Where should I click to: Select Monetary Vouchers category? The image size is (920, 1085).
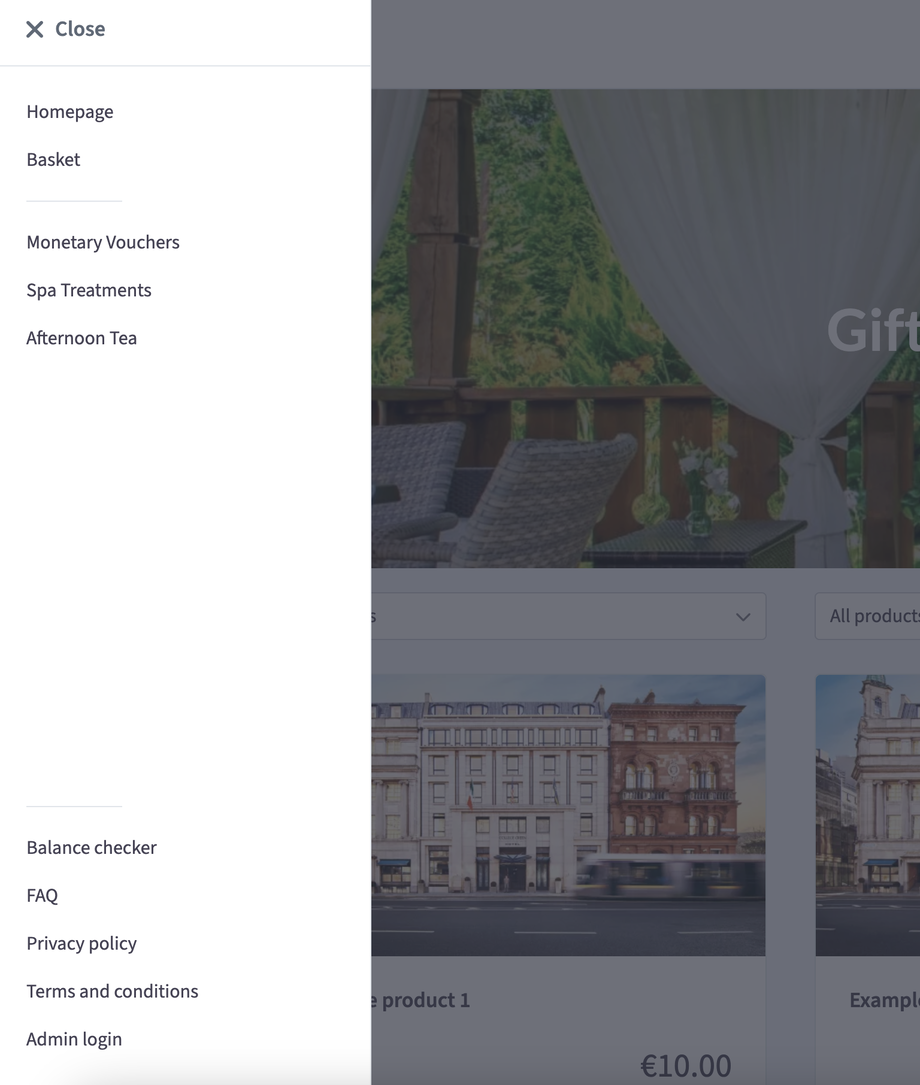click(x=103, y=242)
